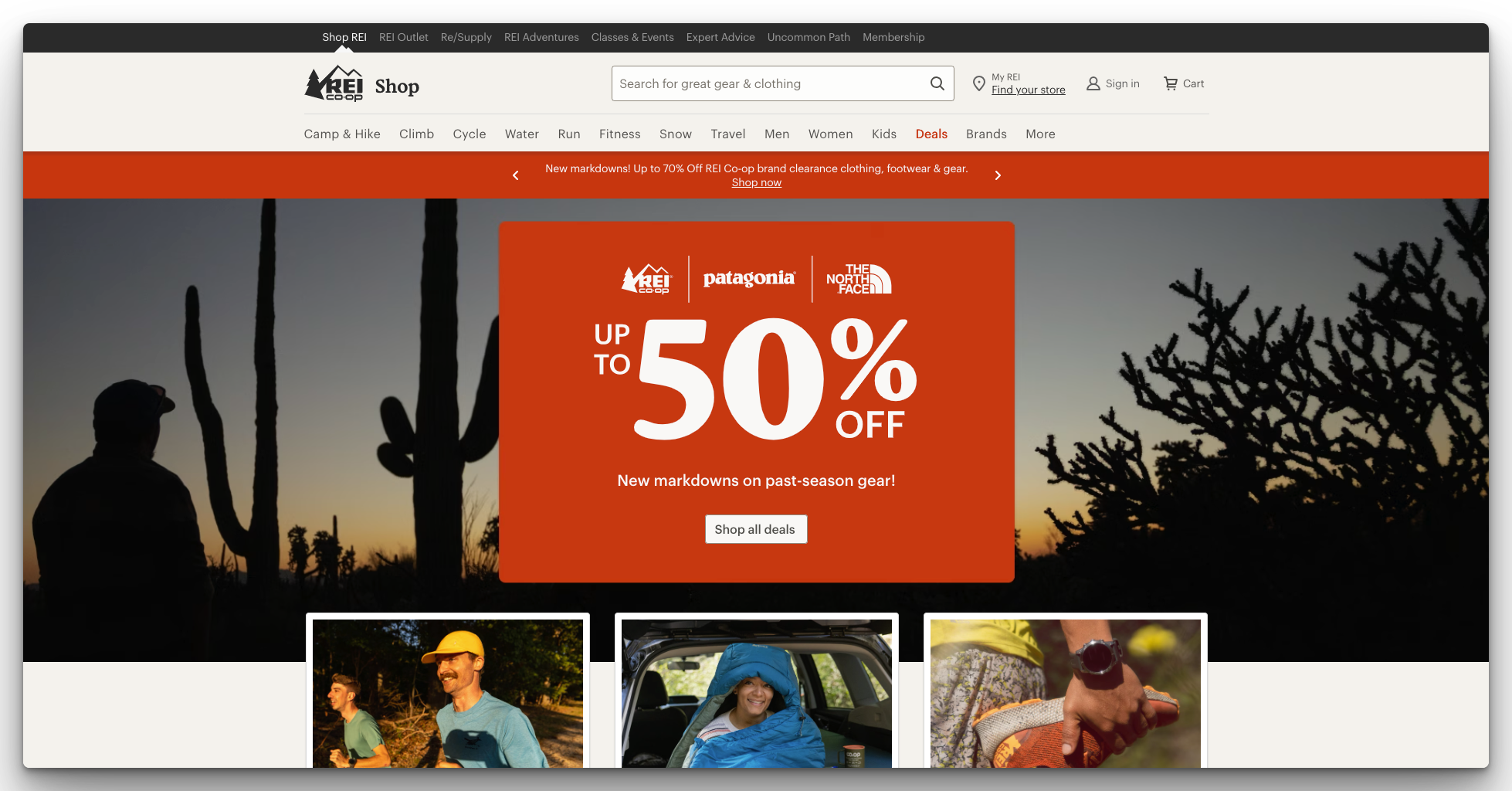Click the shopping cart icon
The height and width of the screenshot is (791, 1512).
tap(1171, 83)
